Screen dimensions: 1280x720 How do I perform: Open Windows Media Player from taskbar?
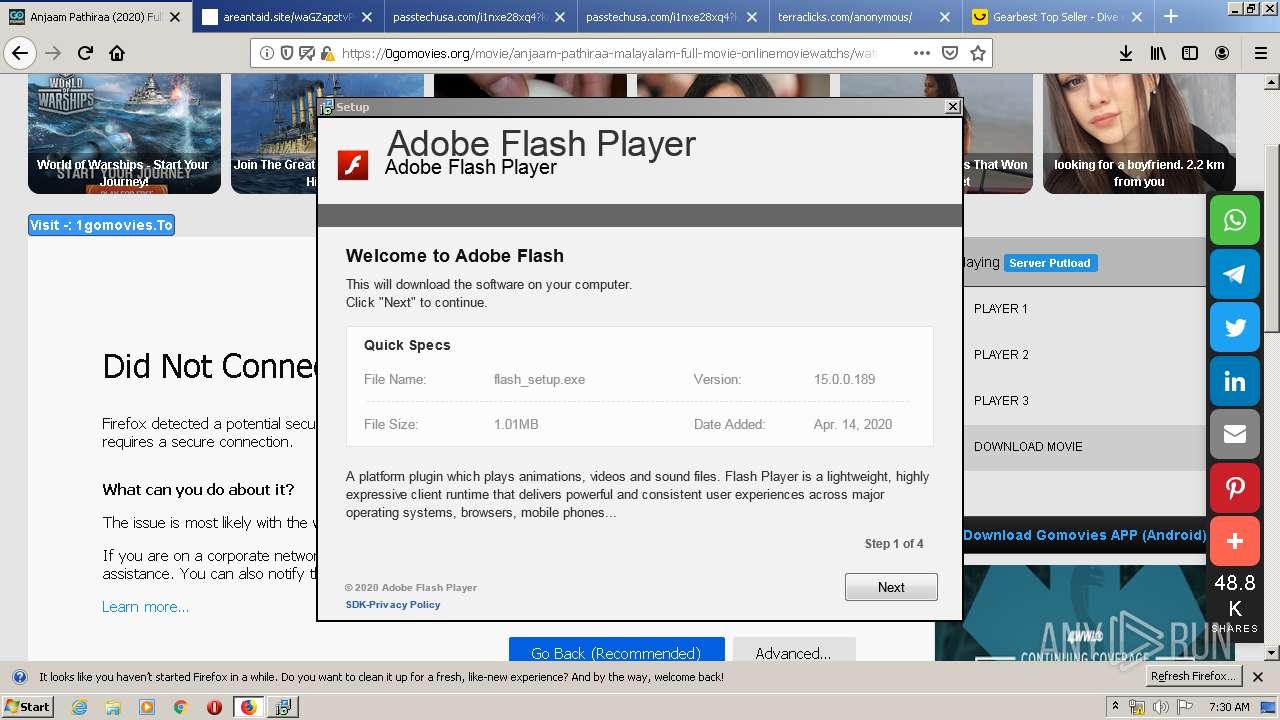coord(147,707)
